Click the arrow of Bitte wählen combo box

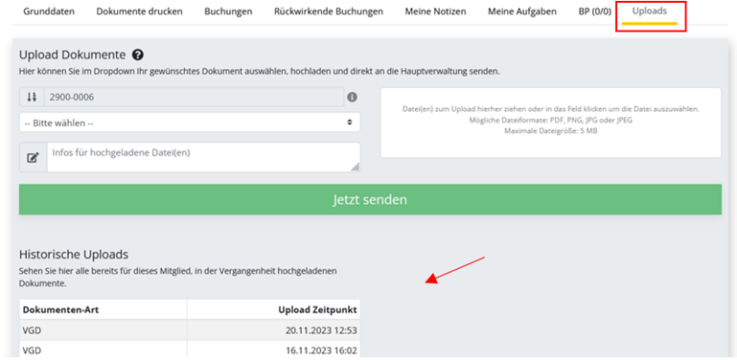(350, 122)
